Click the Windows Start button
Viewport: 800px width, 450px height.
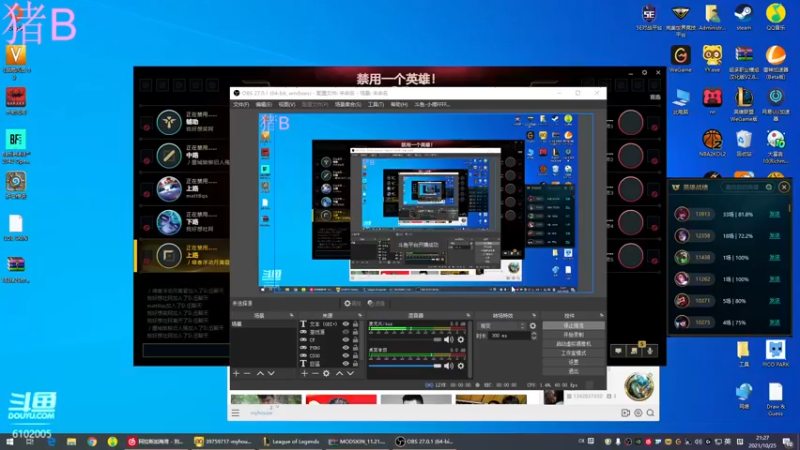pos(9,441)
